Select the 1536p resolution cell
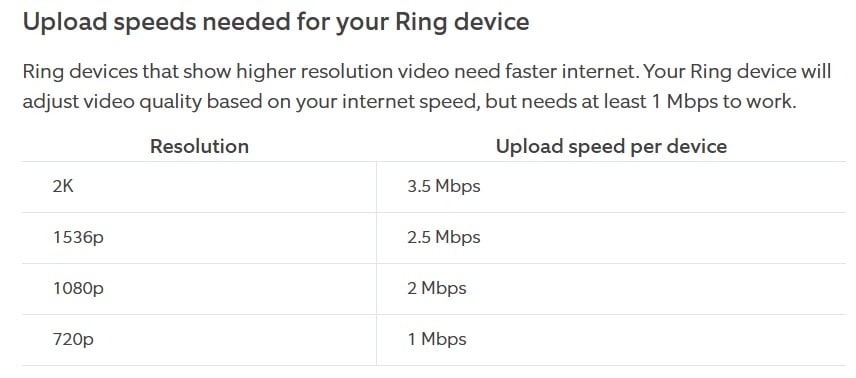 coord(199,238)
